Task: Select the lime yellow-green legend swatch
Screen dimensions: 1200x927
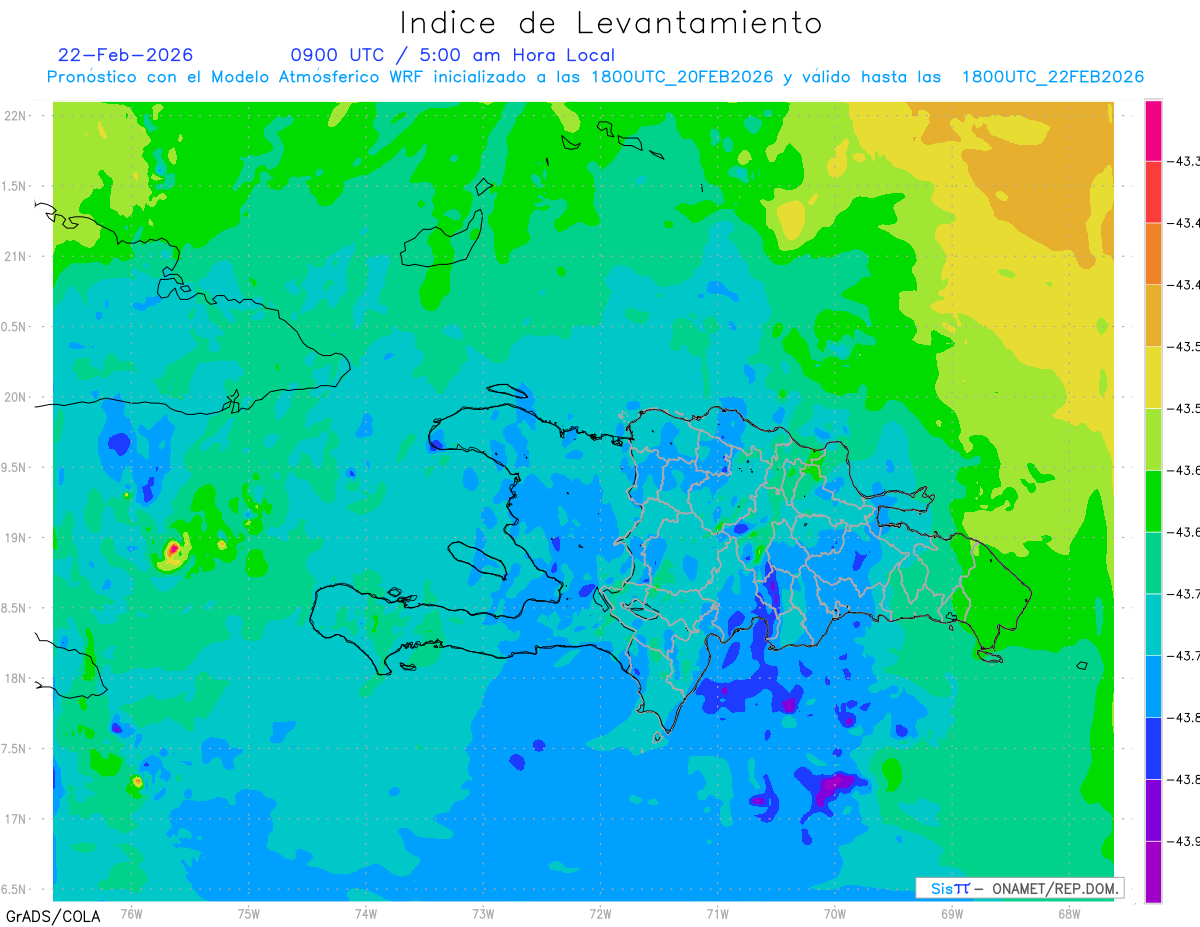Action: pos(1153,439)
